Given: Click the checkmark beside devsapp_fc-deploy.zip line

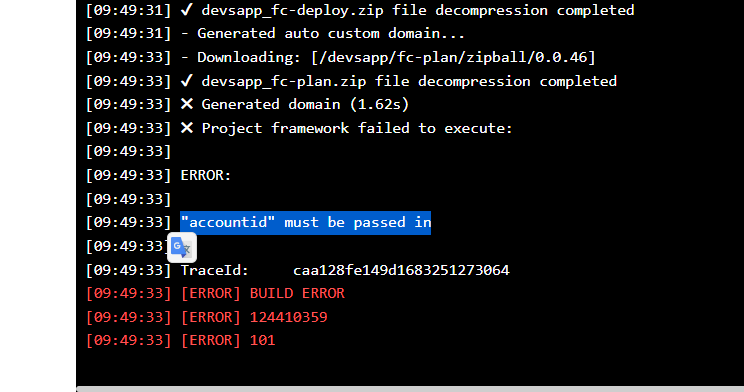Looking at the screenshot, I should click(186, 10).
